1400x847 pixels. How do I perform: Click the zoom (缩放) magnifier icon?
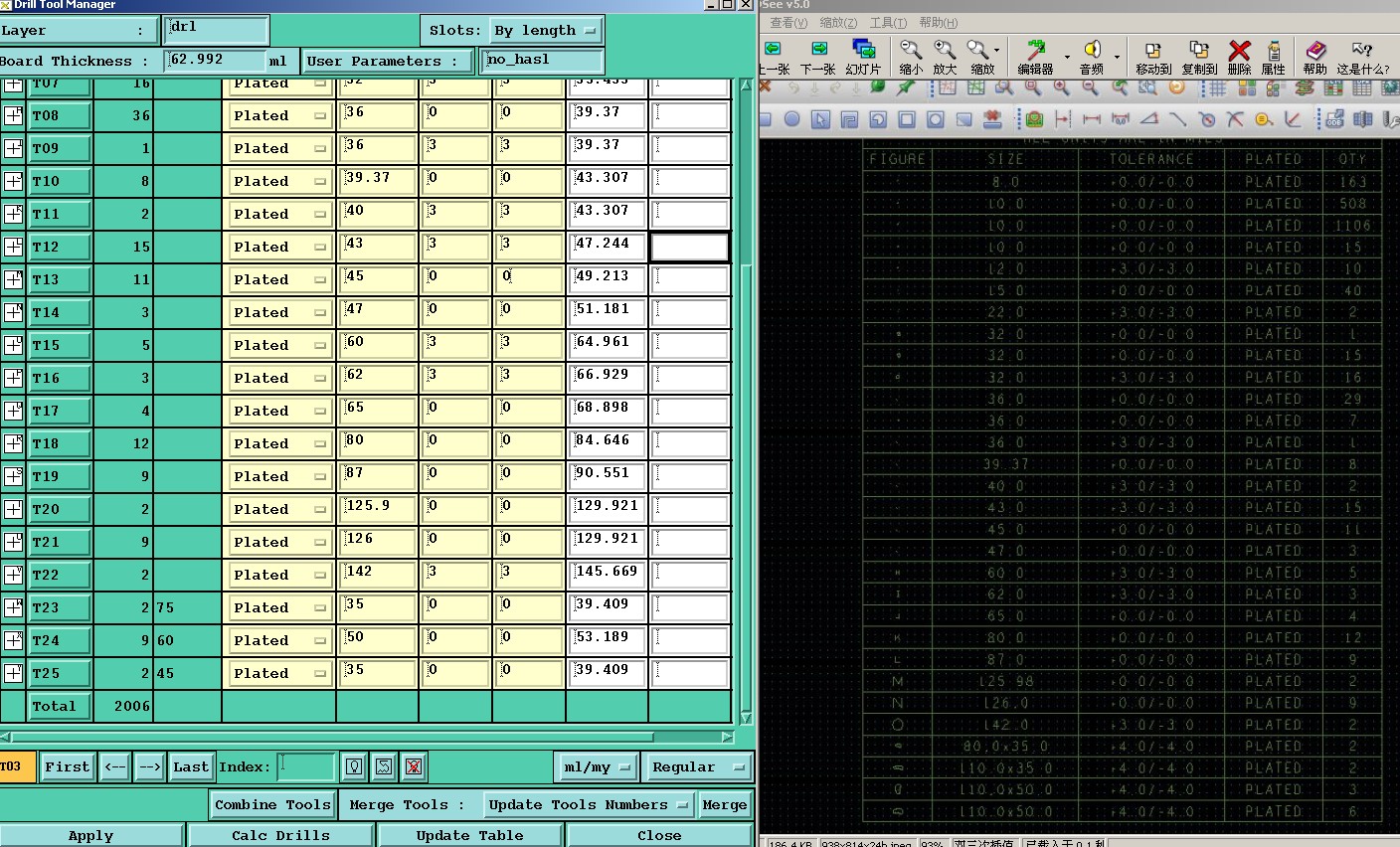pyautogui.click(x=979, y=50)
